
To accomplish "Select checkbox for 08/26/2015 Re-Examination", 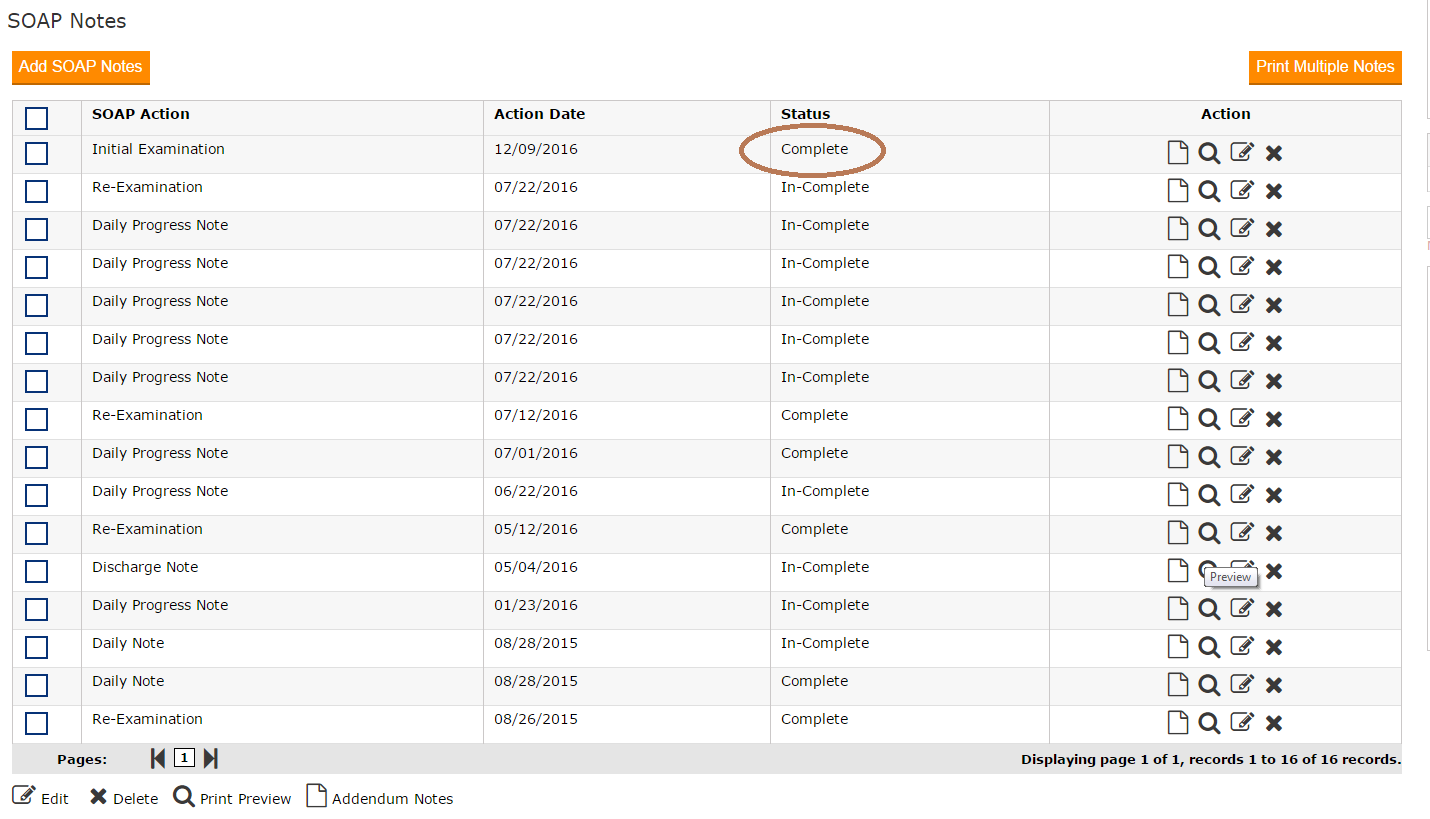I will [x=37, y=723].
